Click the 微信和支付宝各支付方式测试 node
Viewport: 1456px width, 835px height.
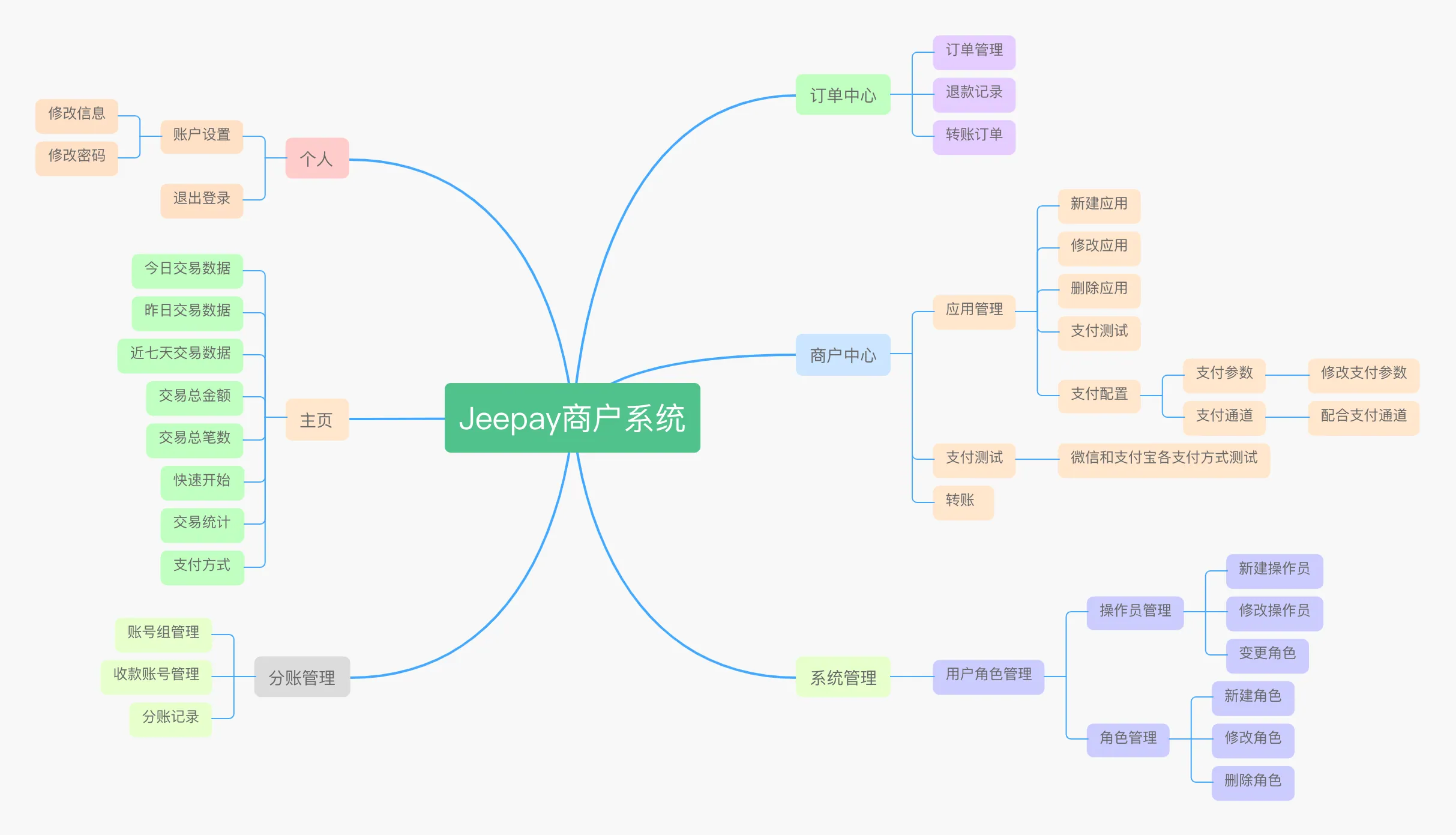pos(1164,460)
